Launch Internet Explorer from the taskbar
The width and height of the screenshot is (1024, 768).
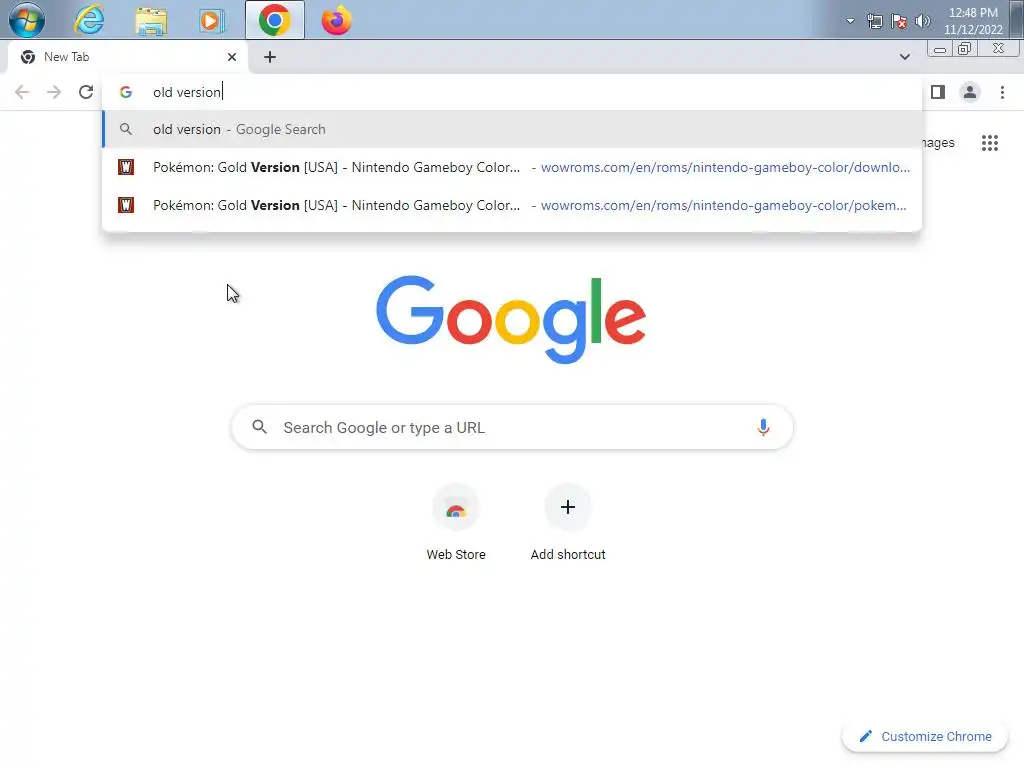[89, 20]
